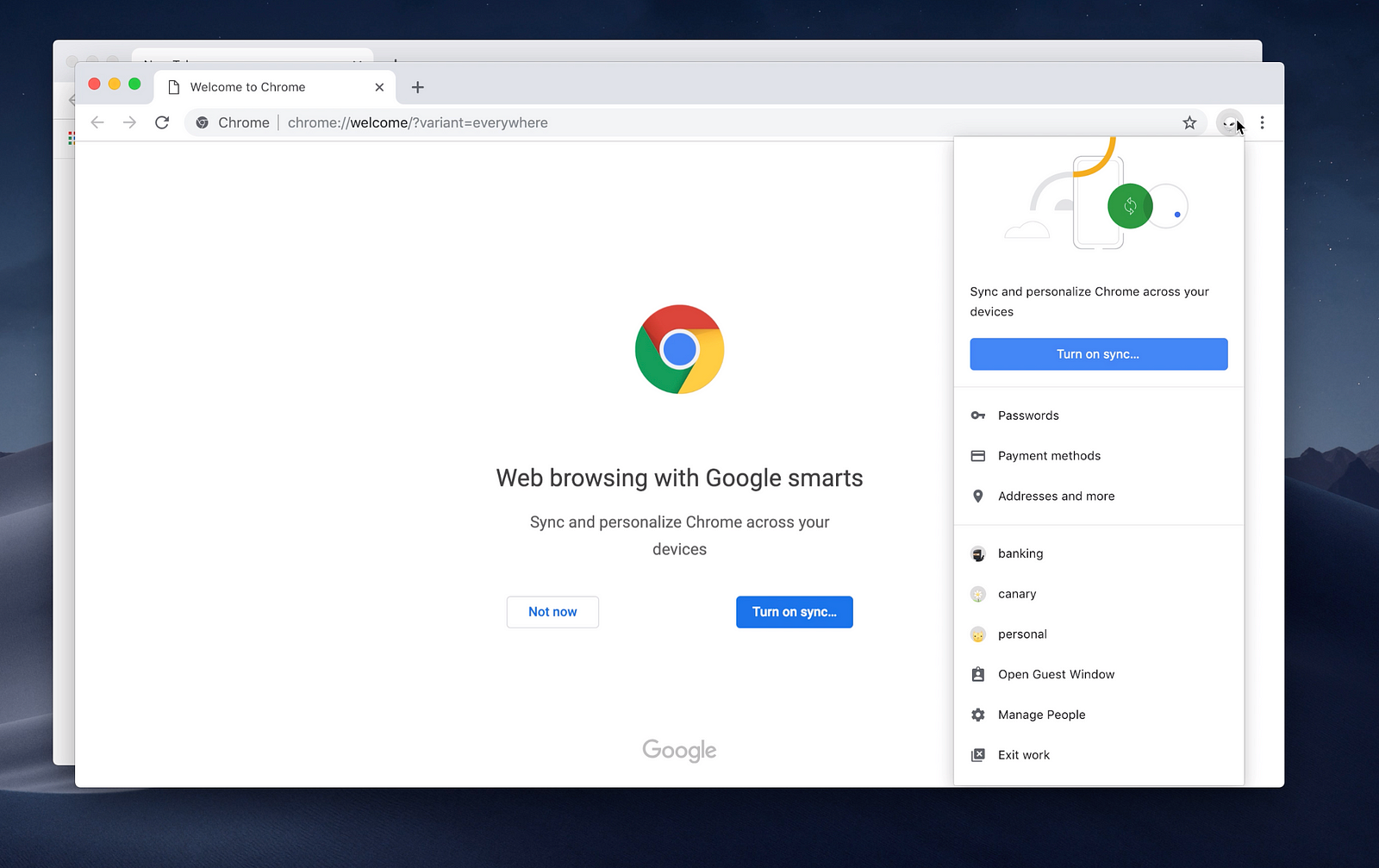Click Turn on sync in the profile popup
Image resolution: width=1379 pixels, height=868 pixels.
(x=1099, y=354)
